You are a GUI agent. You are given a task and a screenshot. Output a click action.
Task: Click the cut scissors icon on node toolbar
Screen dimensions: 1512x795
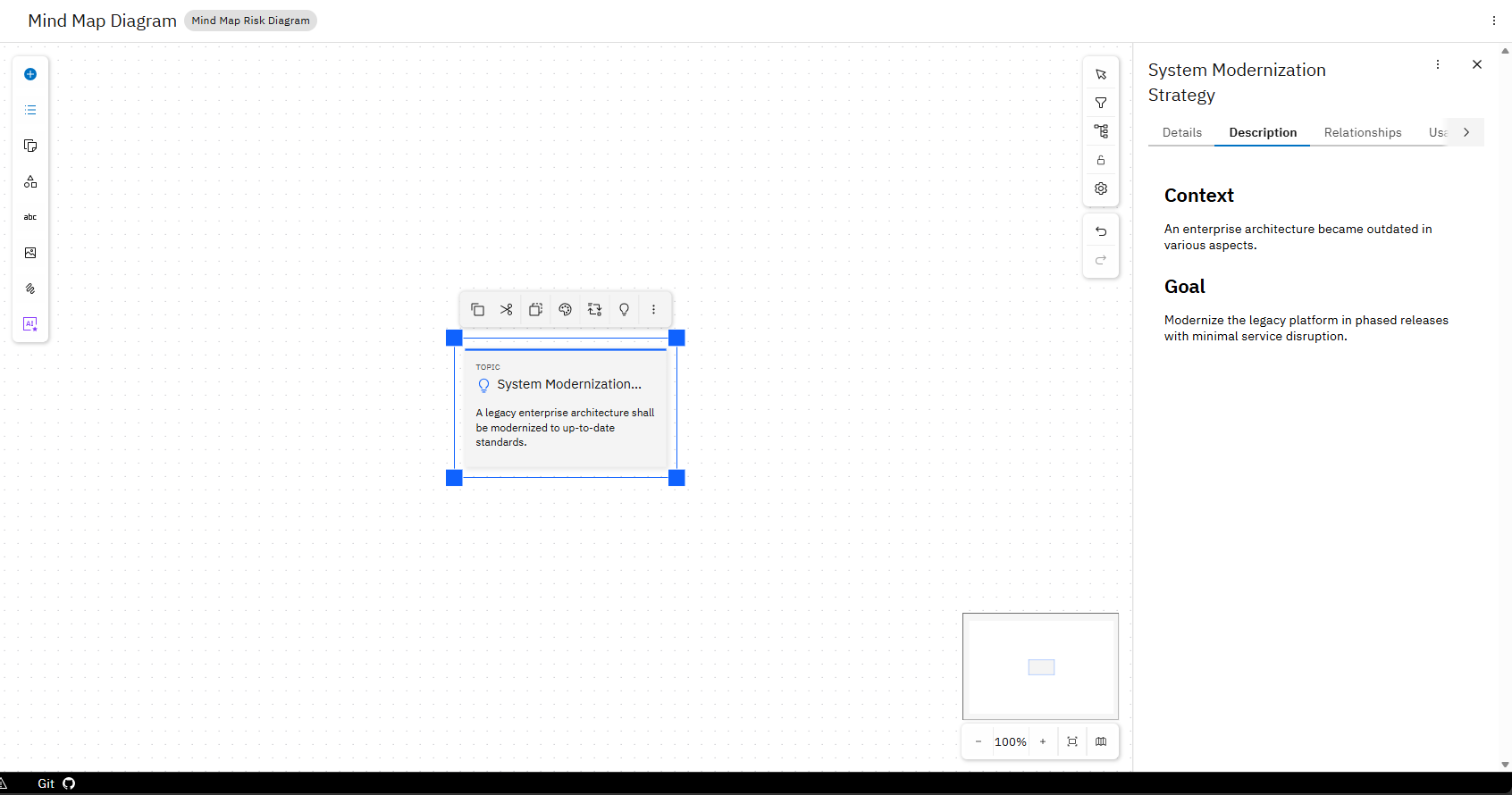coord(506,309)
